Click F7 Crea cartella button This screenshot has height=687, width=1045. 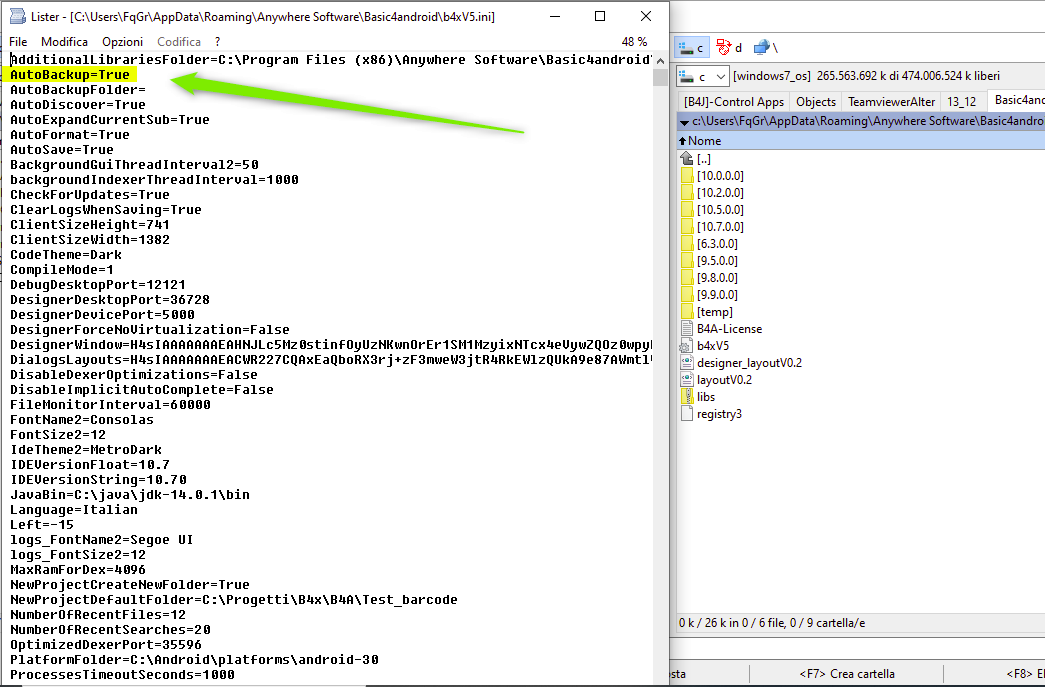[847, 674]
